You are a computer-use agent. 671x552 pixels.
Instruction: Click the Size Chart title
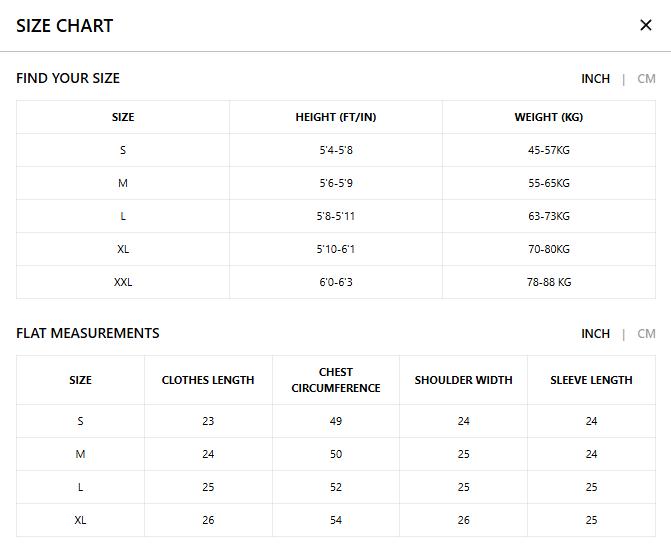(x=65, y=26)
